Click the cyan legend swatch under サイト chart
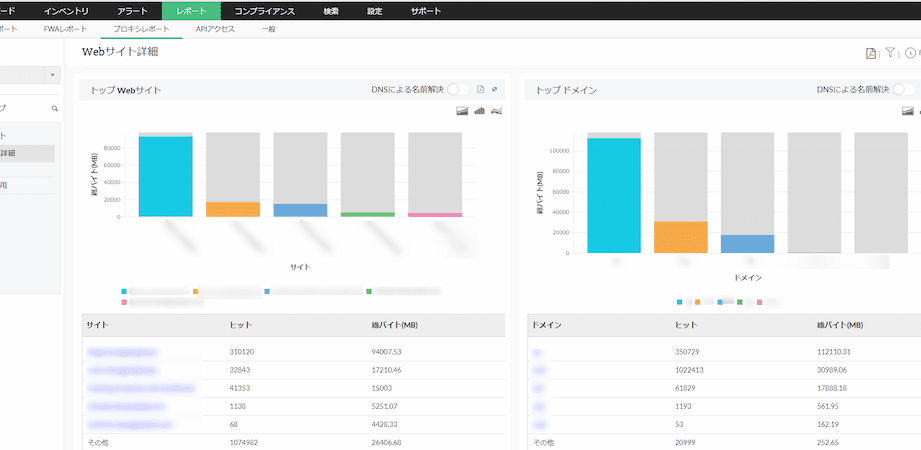The width and height of the screenshot is (921, 450). coord(124,291)
